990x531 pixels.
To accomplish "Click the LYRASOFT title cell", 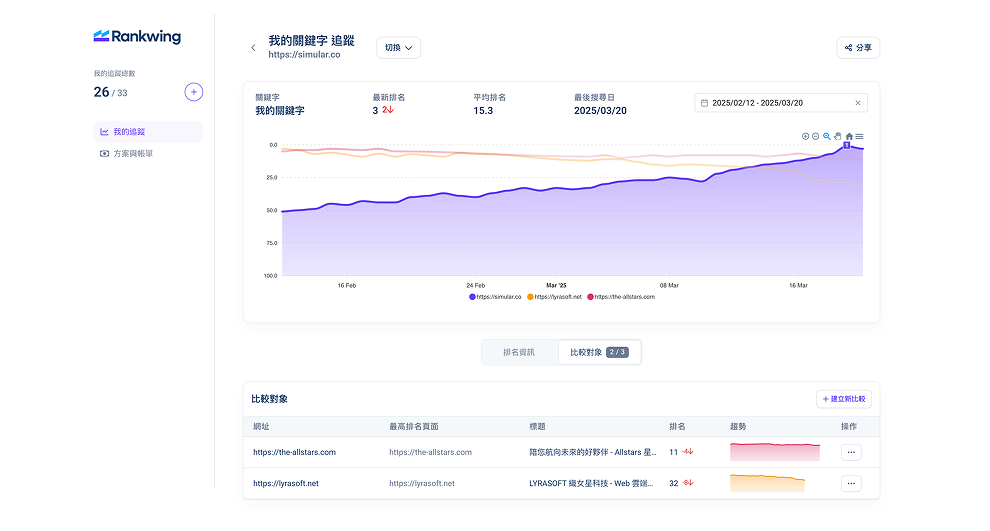I will [592, 484].
